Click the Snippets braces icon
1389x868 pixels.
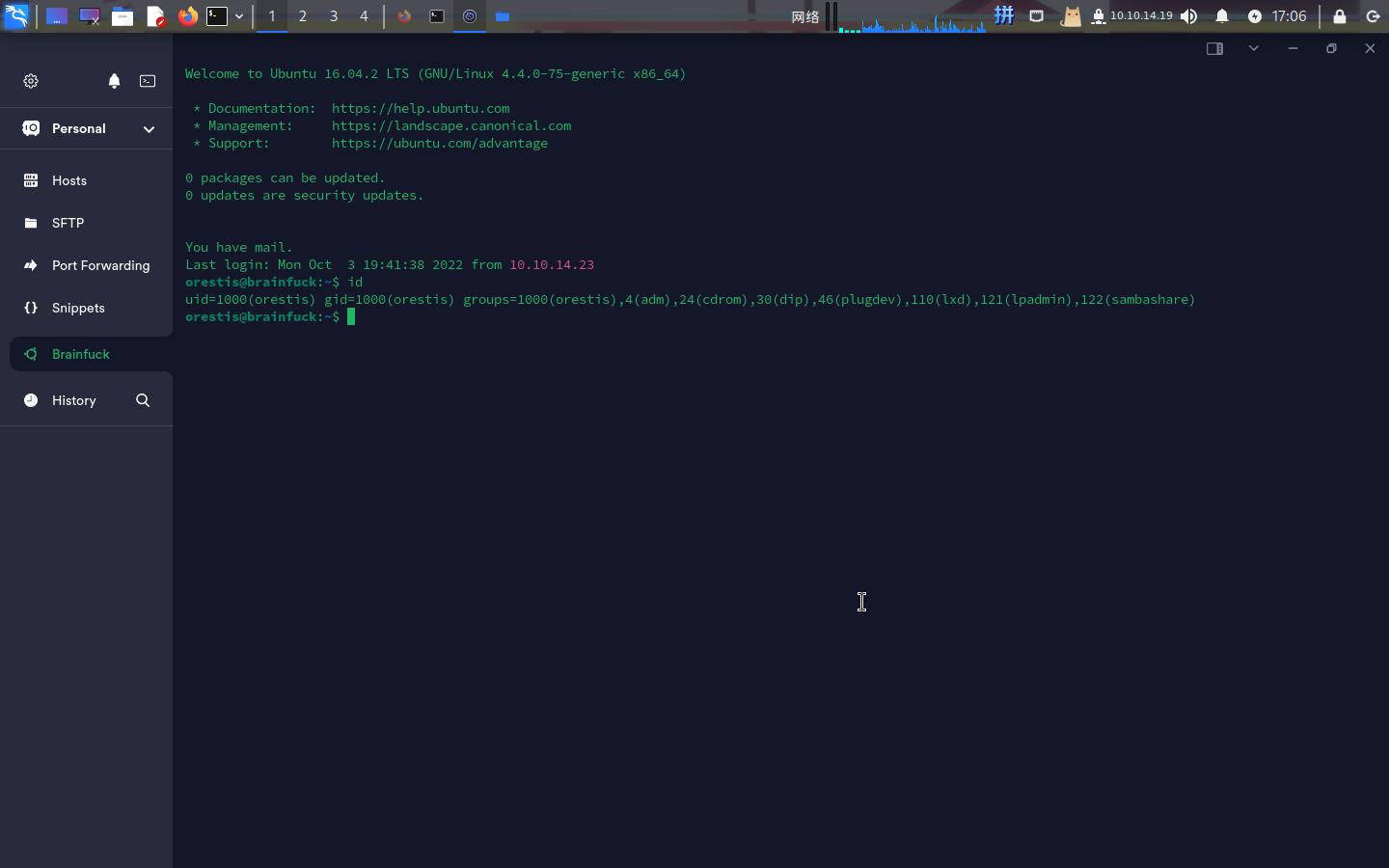pos(31,308)
